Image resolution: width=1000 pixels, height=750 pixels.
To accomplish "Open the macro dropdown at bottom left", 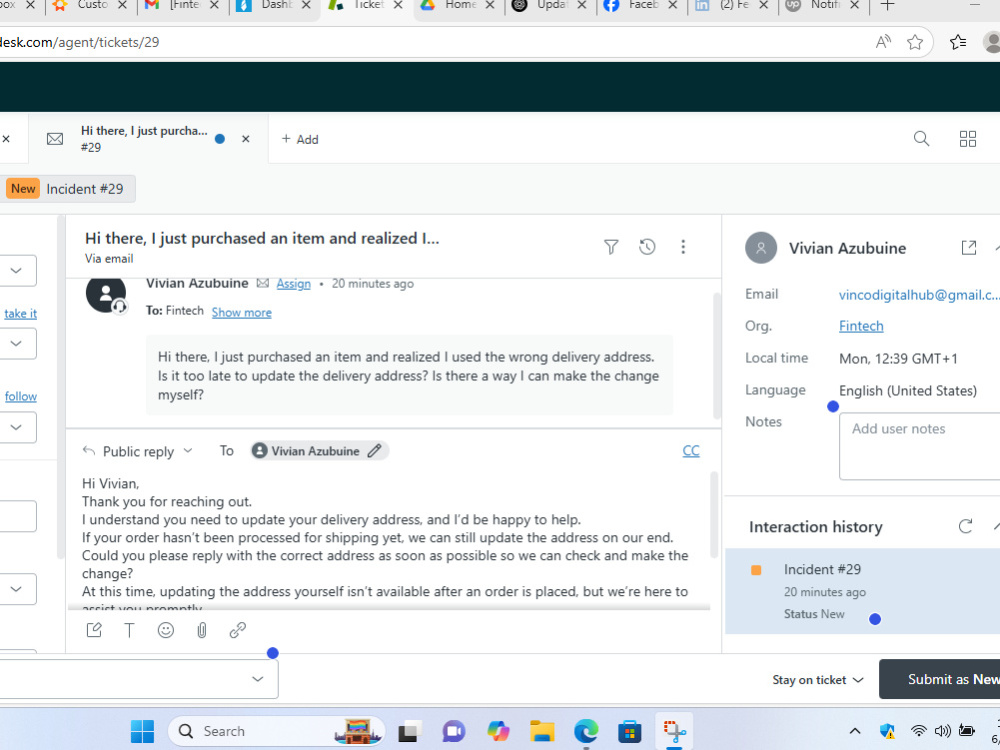I will pos(258,679).
